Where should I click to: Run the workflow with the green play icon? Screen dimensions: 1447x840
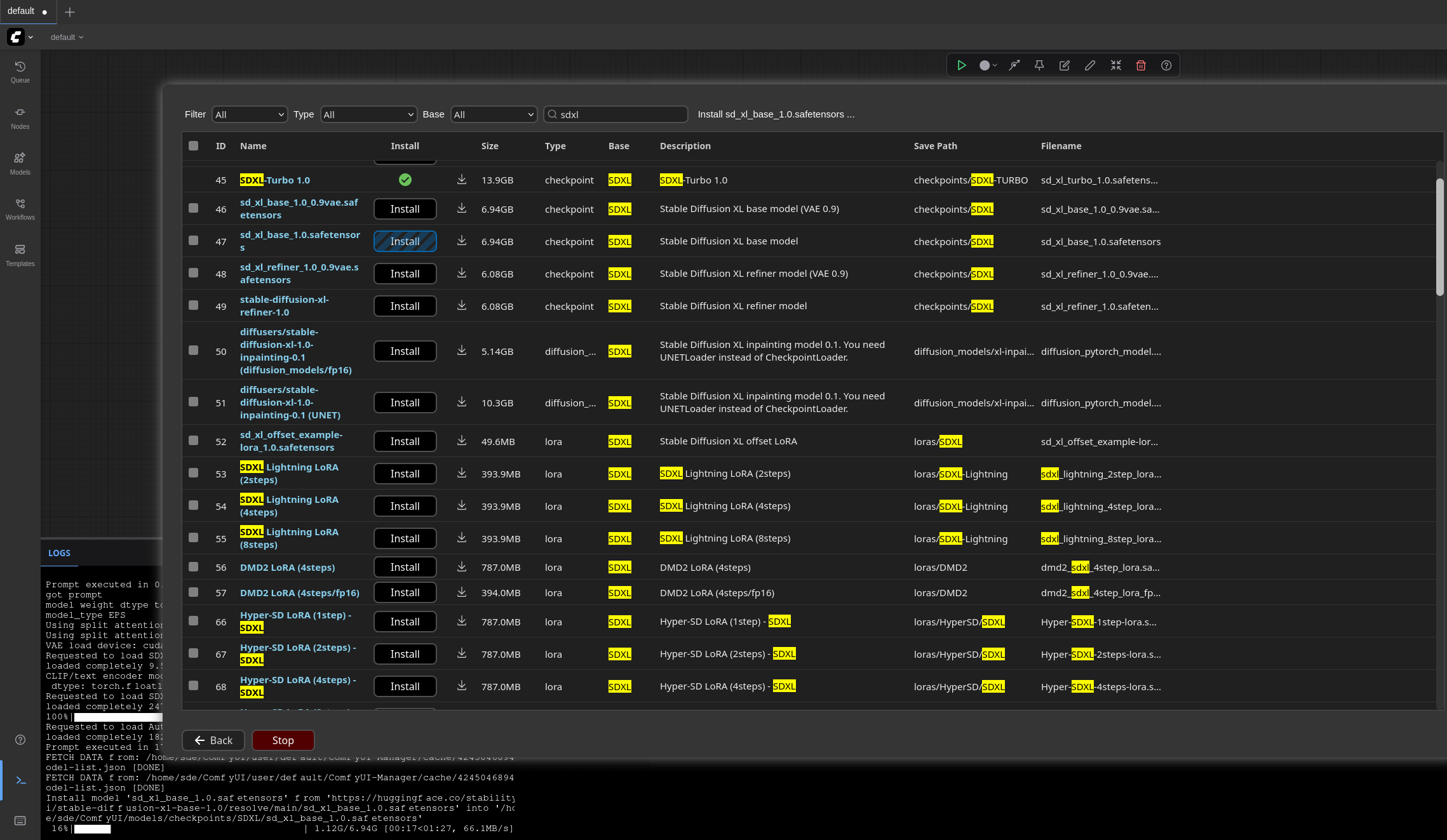(962, 65)
